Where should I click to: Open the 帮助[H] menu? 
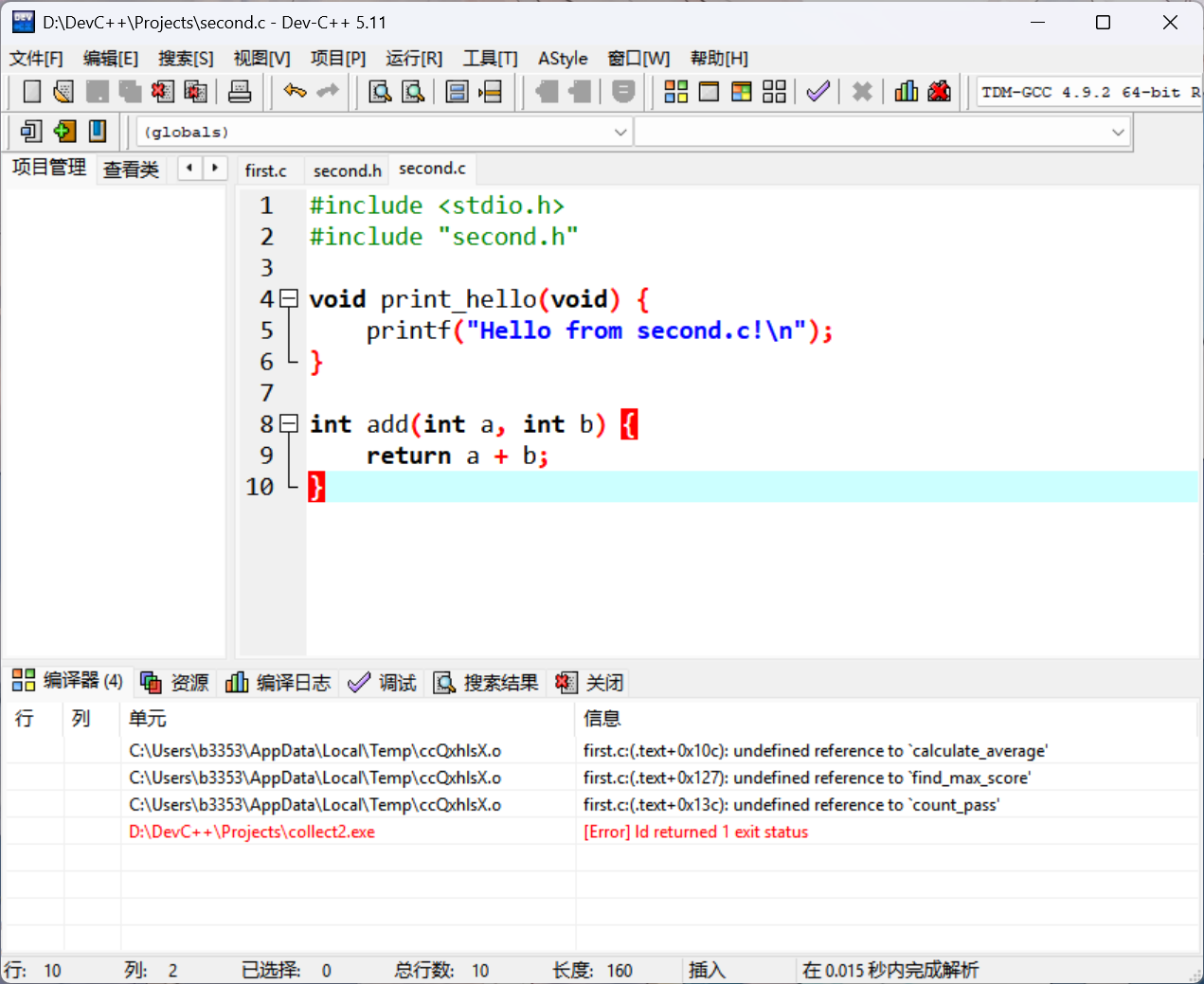[x=719, y=59]
